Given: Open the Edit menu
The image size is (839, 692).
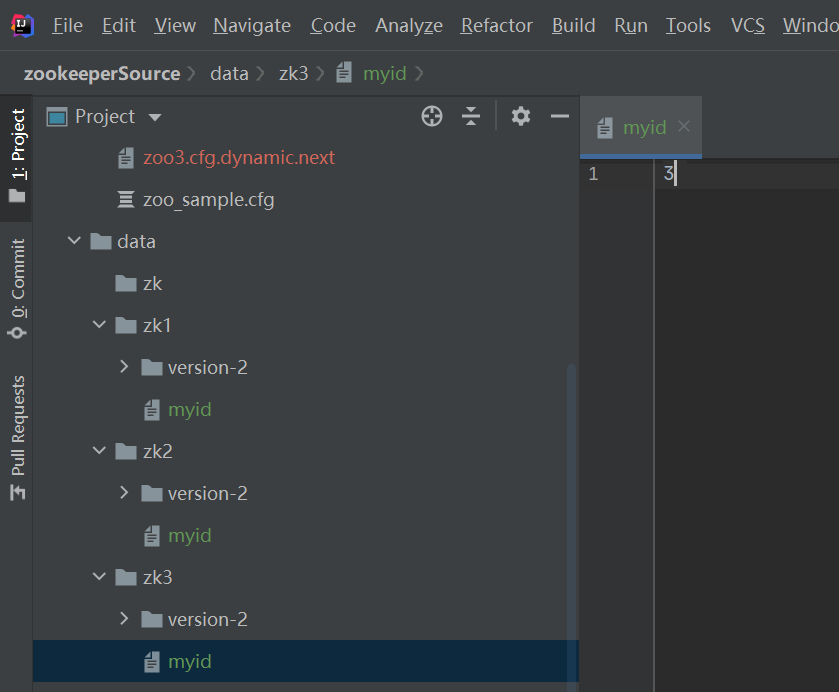Looking at the screenshot, I should tap(119, 25).
